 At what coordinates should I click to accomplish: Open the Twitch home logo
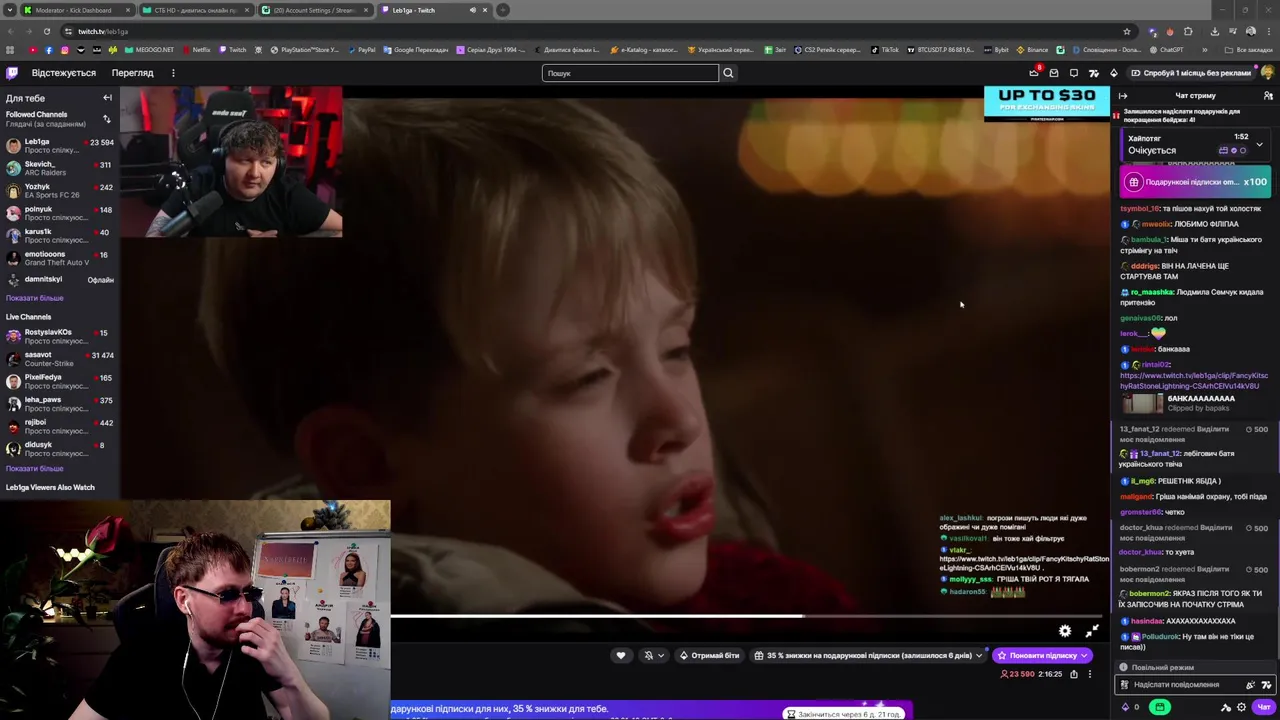point(12,73)
